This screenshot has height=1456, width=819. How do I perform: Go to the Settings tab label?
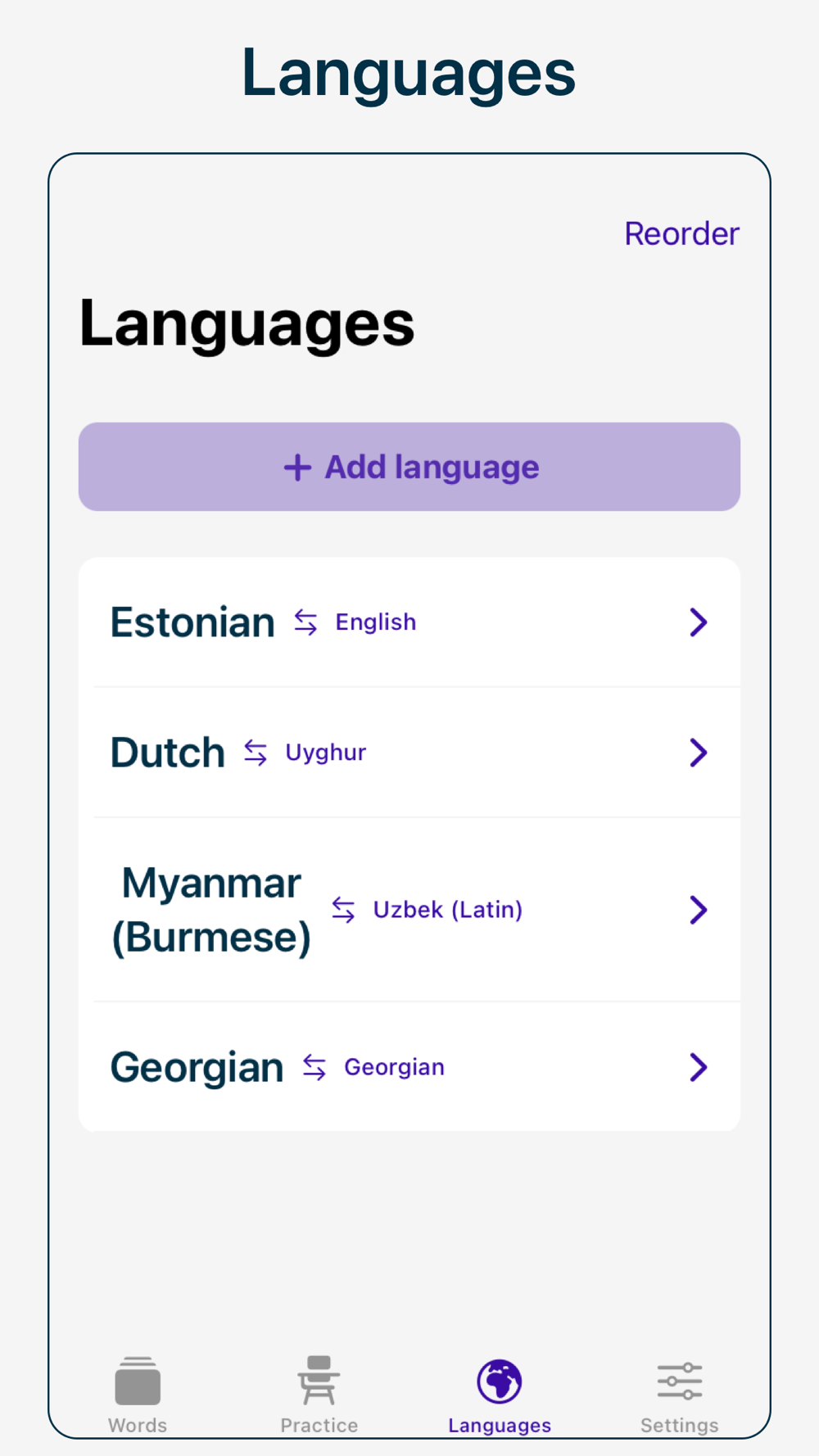[680, 1426]
